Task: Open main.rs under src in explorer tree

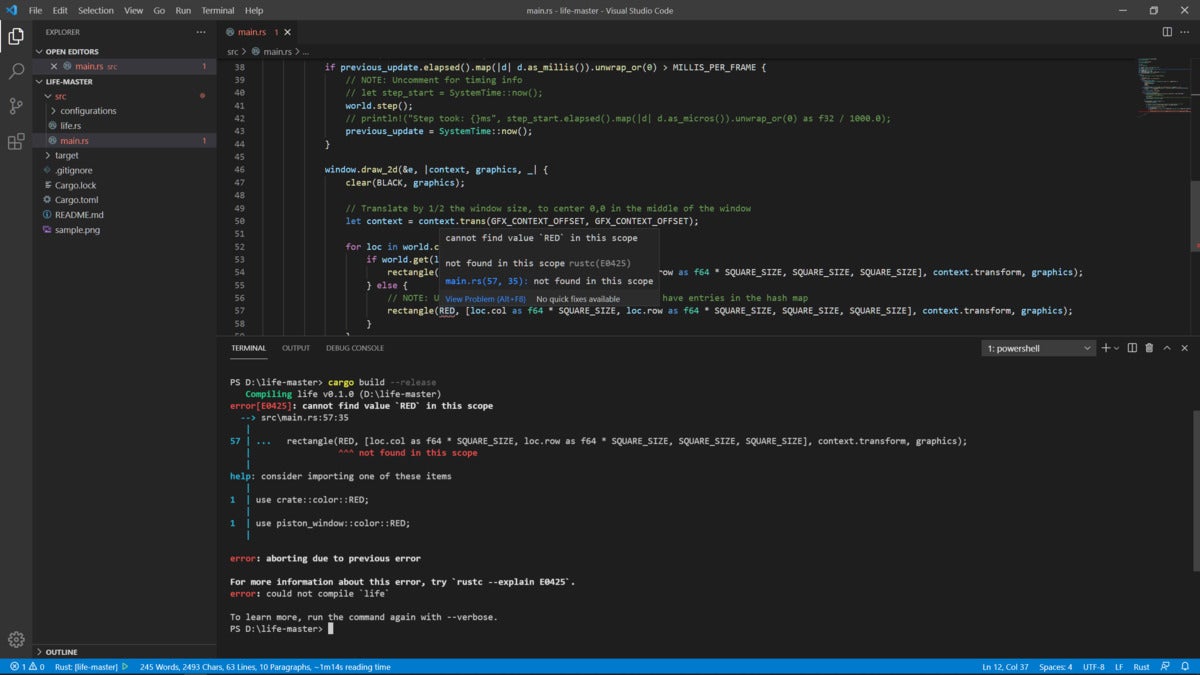Action: pos(124,140)
